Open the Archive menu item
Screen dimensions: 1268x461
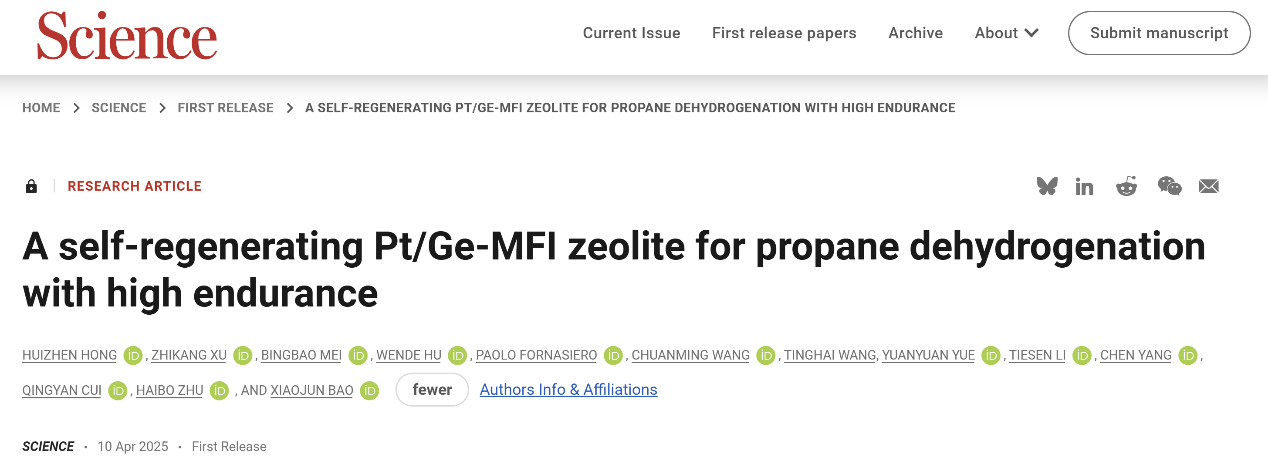click(x=915, y=33)
